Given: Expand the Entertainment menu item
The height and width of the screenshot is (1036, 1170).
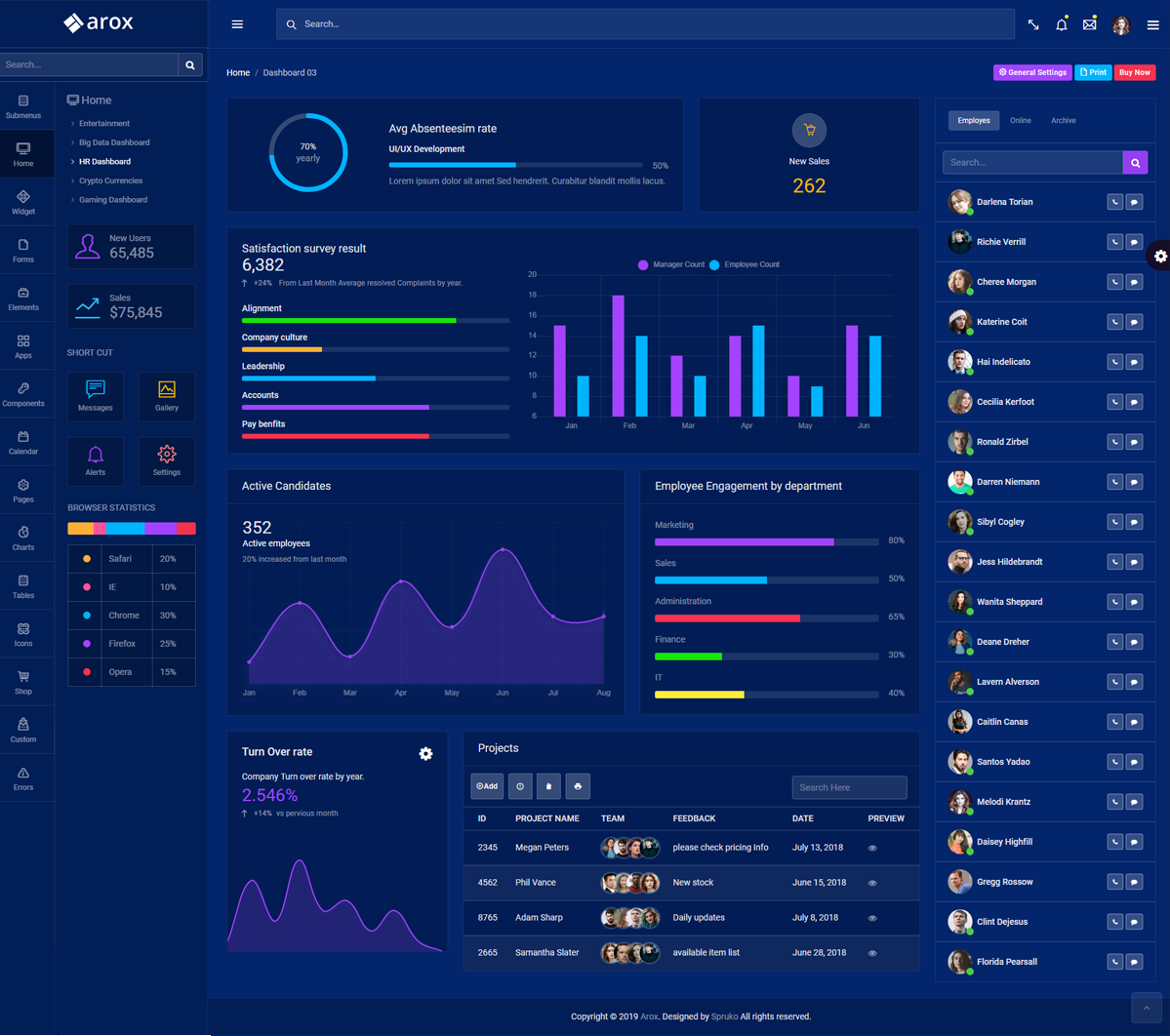Looking at the screenshot, I should [x=104, y=124].
